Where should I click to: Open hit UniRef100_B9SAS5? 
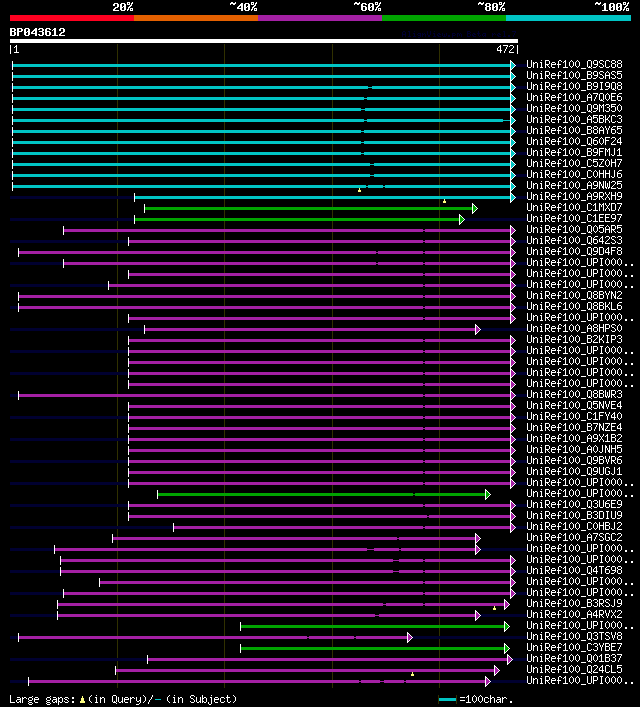[574, 75]
